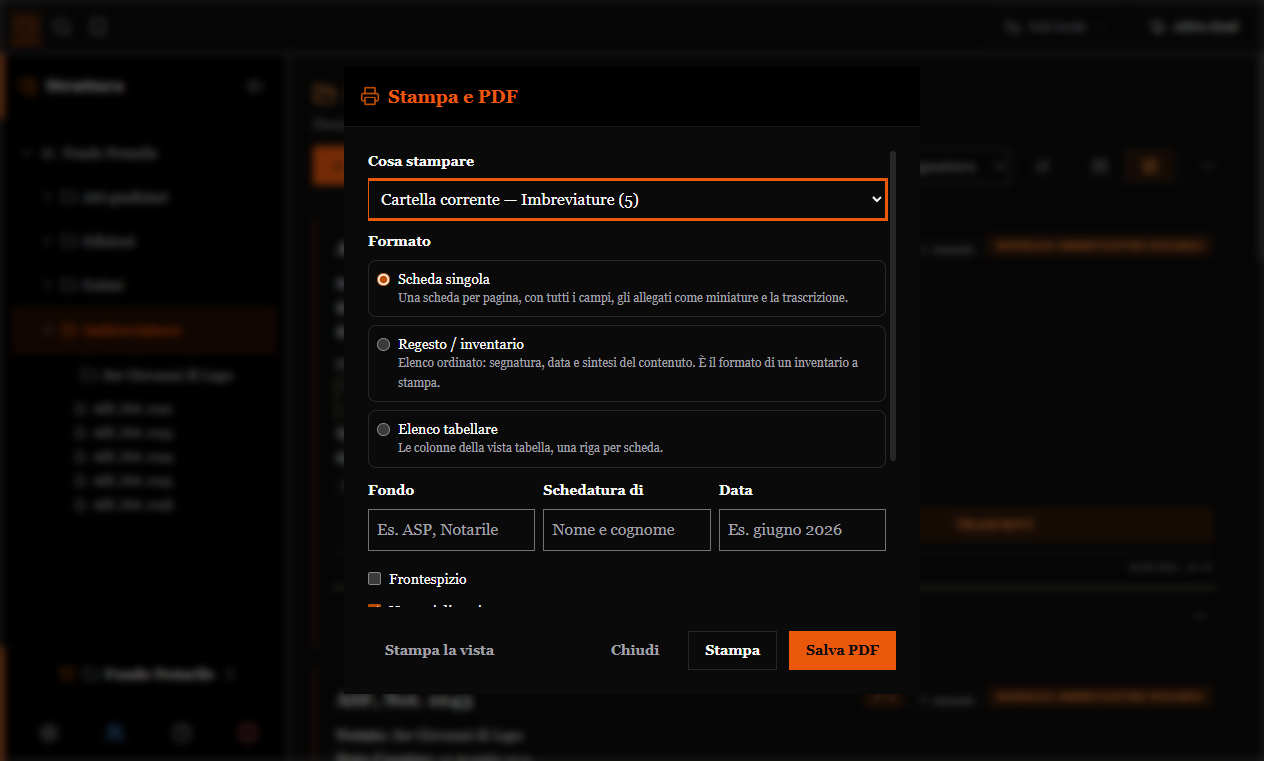Open the Cosa stampare dropdown
This screenshot has width=1264, height=761.
coord(627,199)
